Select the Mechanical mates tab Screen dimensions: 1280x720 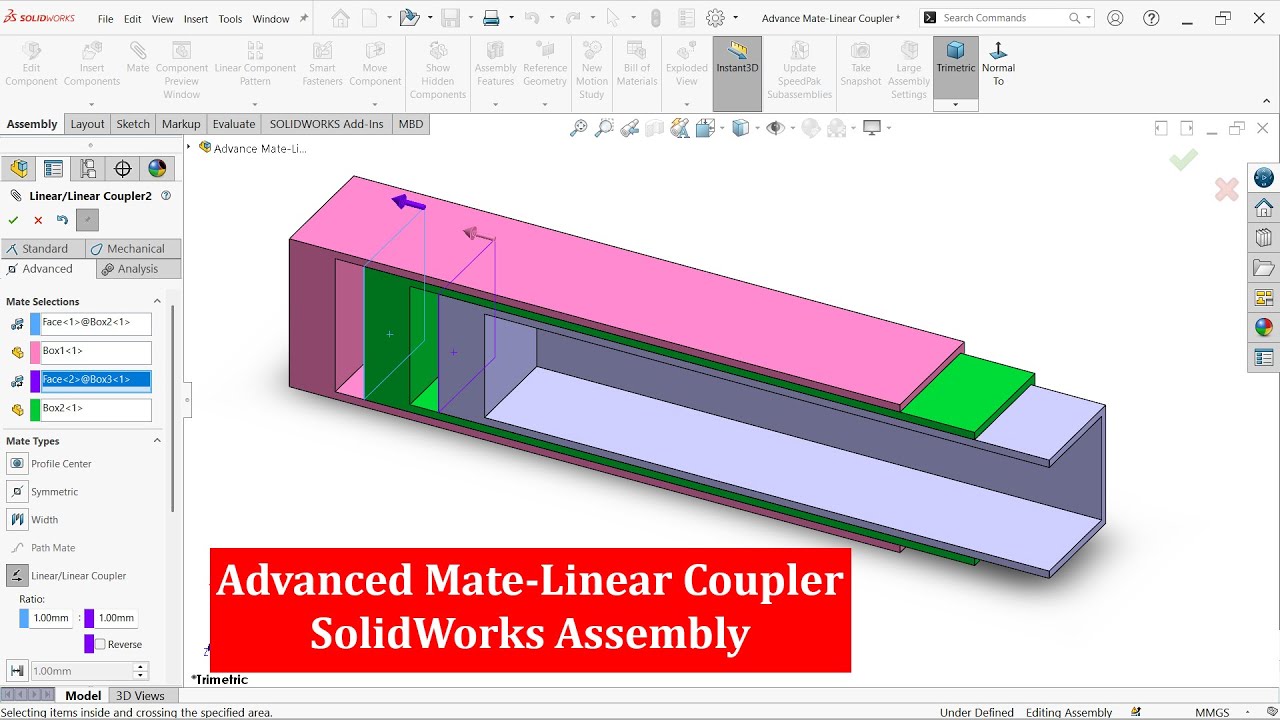click(x=132, y=249)
